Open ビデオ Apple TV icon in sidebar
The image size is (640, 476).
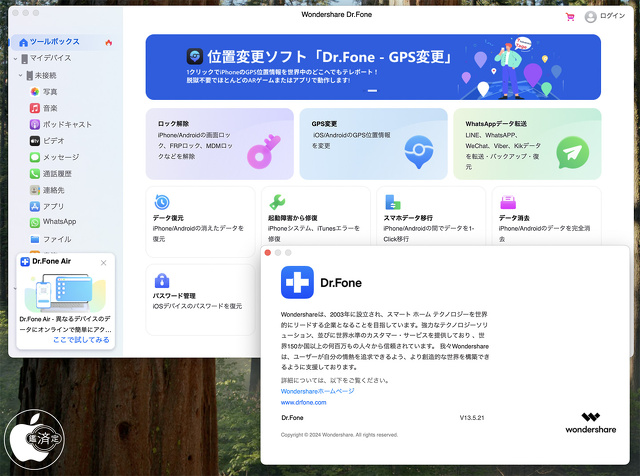pos(35,141)
